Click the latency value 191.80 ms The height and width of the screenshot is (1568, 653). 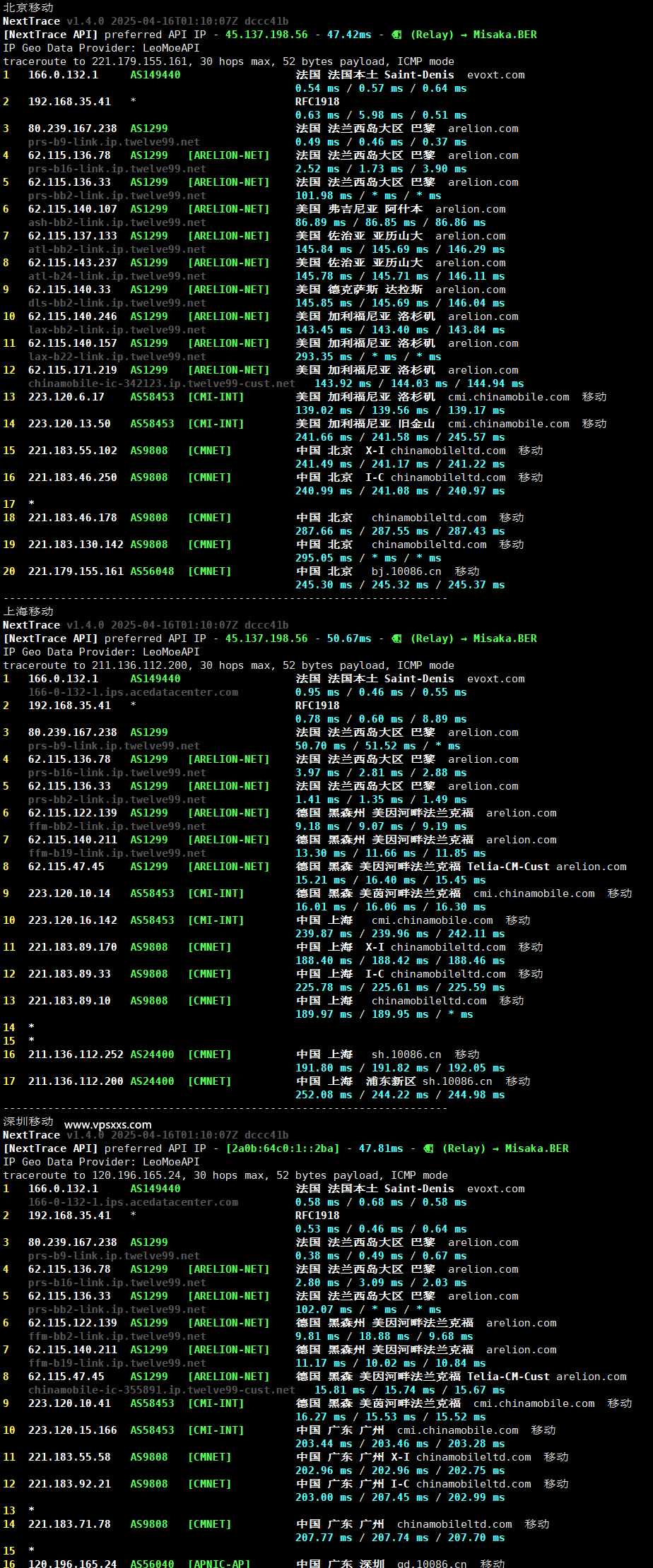(x=324, y=1068)
